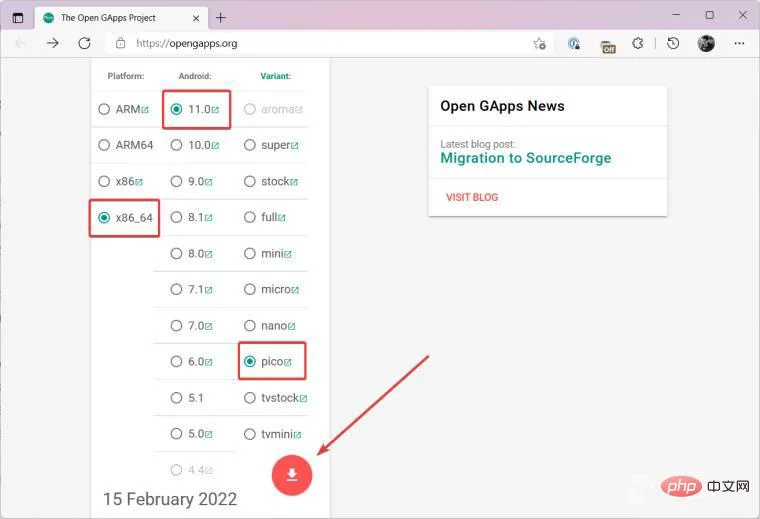Open info link icon beside 11.0

(215, 110)
